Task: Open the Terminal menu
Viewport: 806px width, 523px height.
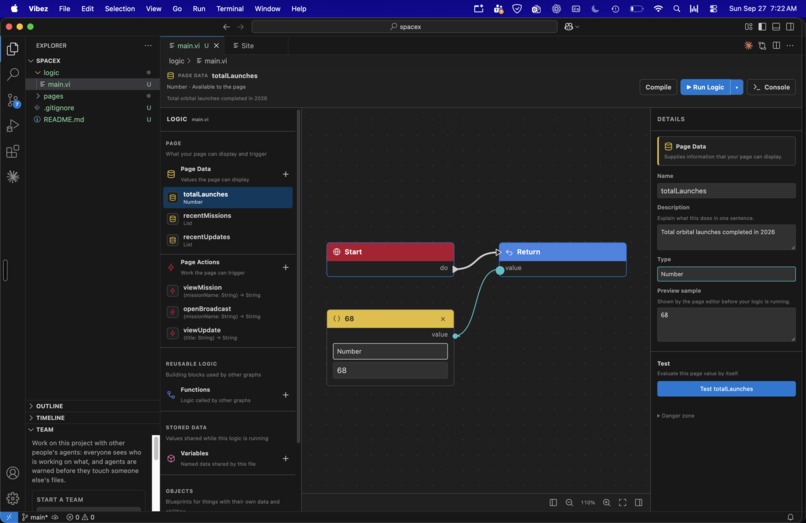Action: click(230, 9)
